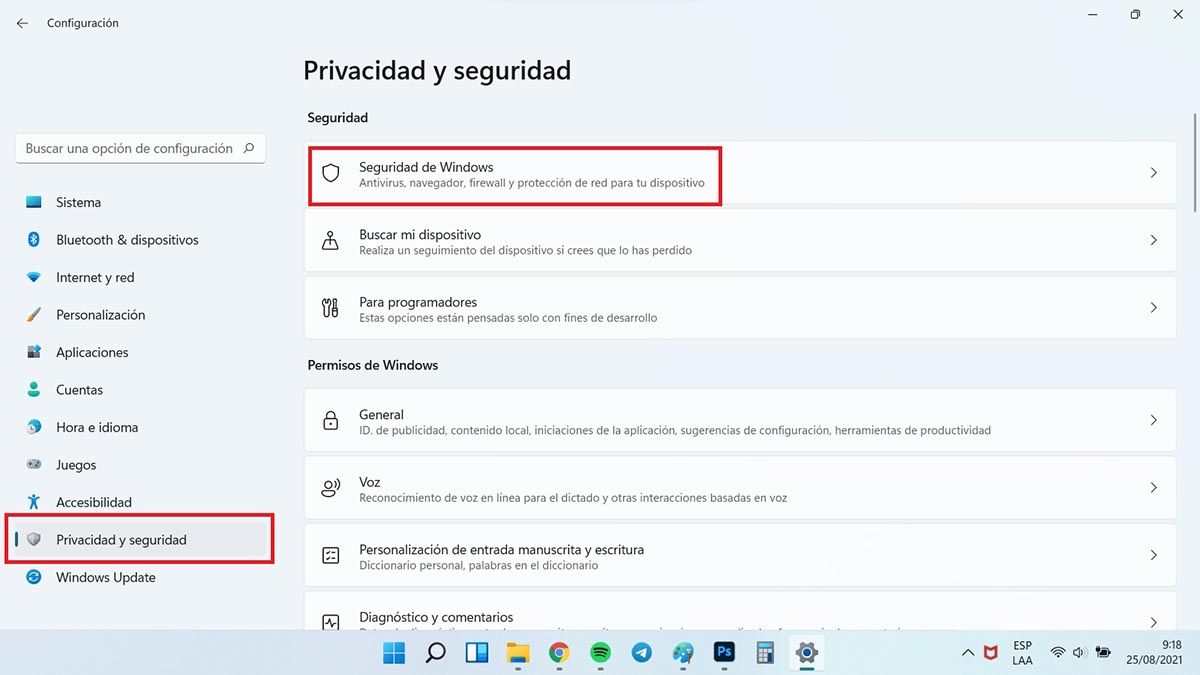Image resolution: width=1200 pixels, height=675 pixels.
Task: Launch Photoshop from the taskbar
Action: (x=724, y=653)
